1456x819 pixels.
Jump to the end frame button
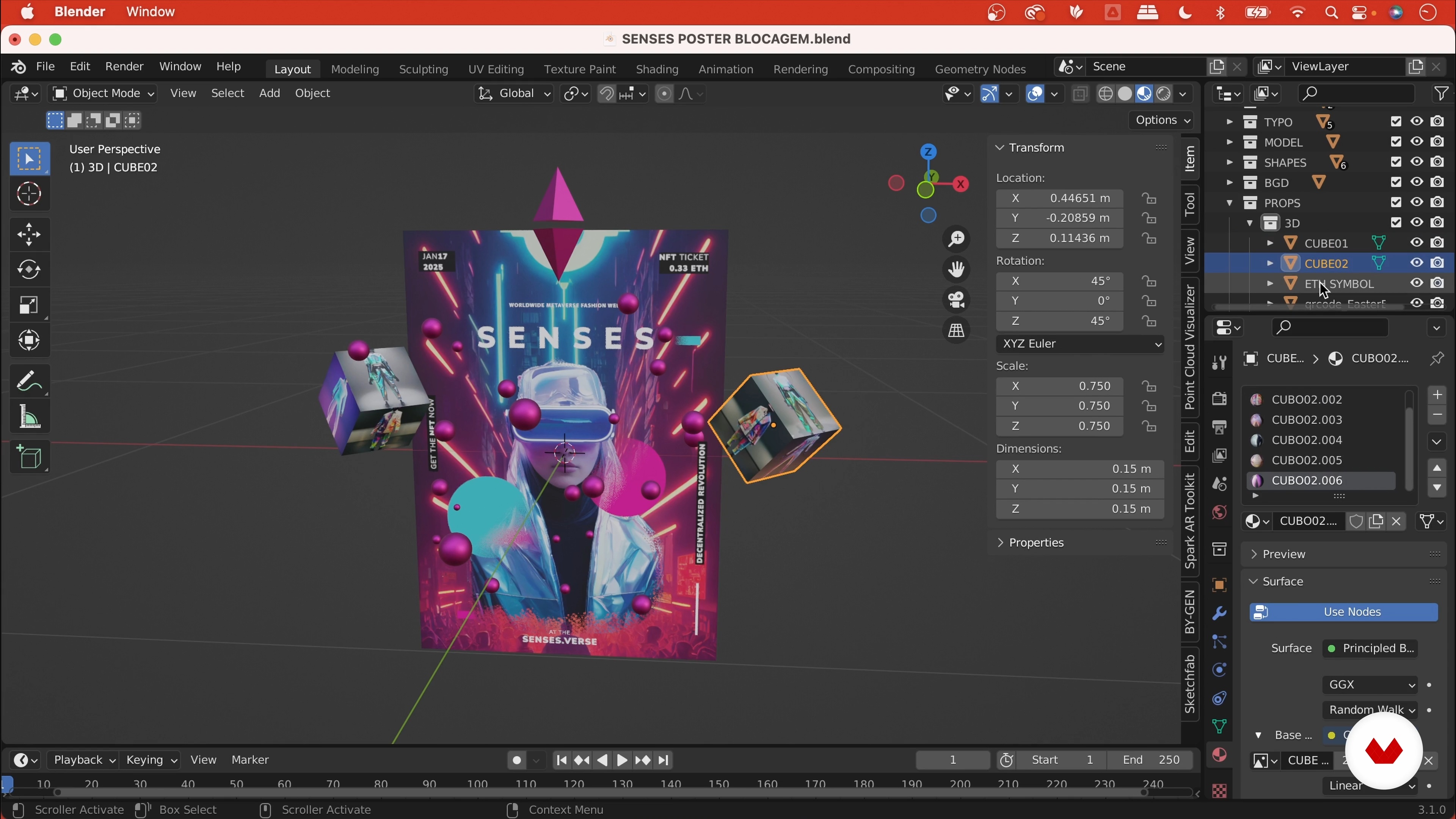(x=664, y=761)
